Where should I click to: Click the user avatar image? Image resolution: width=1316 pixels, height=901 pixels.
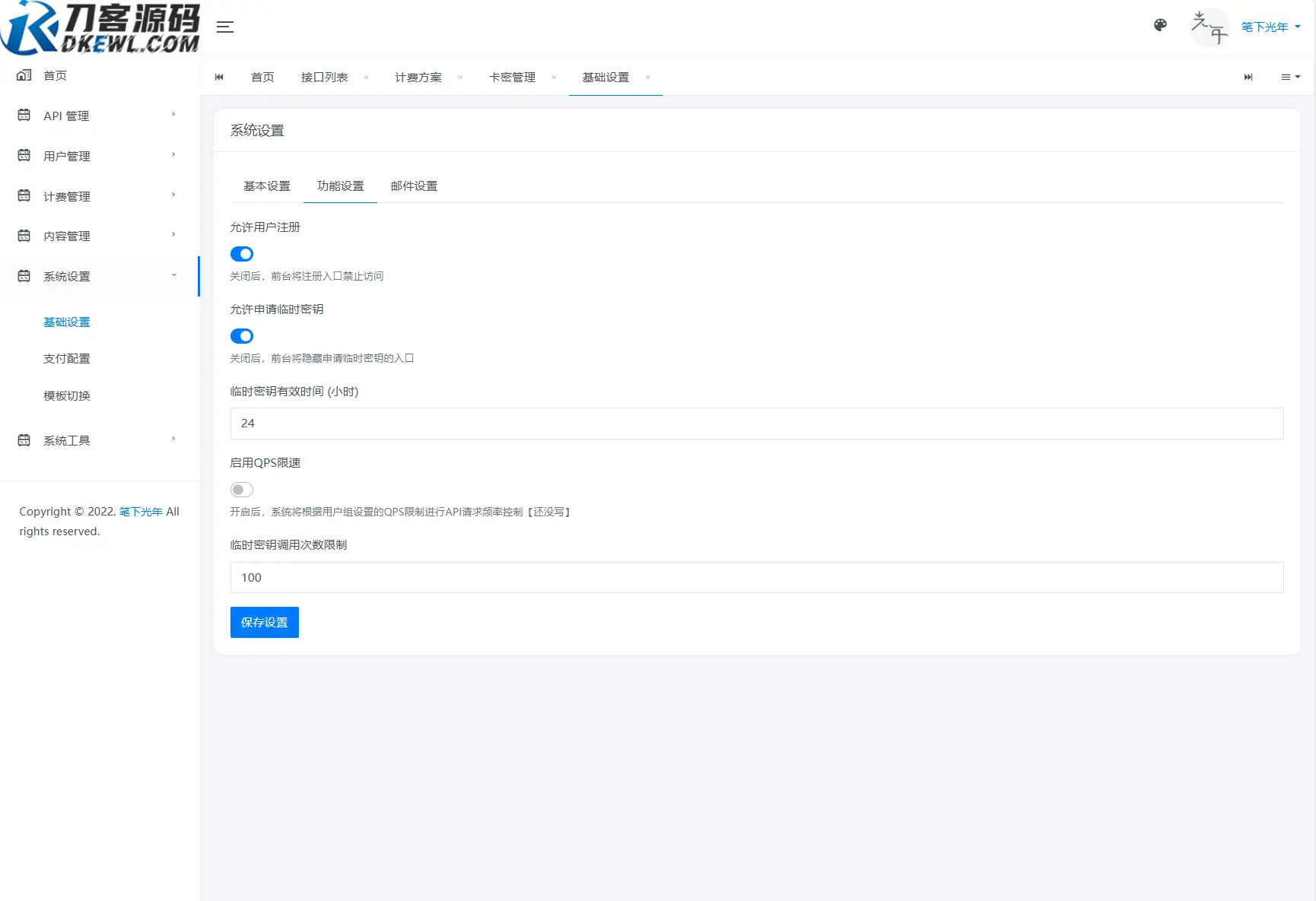(x=1209, y=27)
